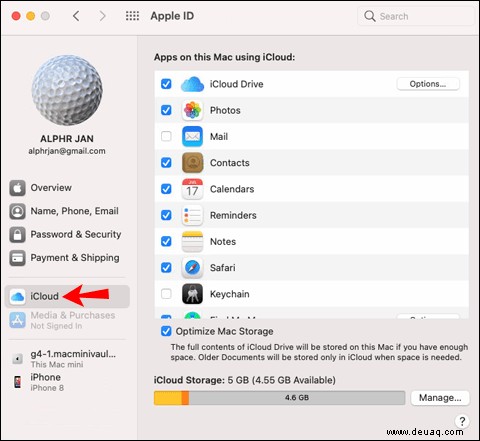The width and height of the screenshot is (480, 441).
Task: Open the Media & Purchases label
Action: click(73, 315)
